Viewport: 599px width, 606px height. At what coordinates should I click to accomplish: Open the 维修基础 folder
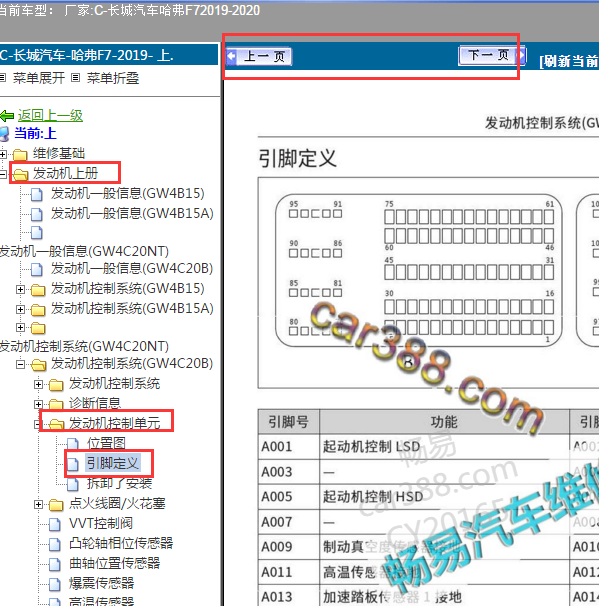coord(59,153)
